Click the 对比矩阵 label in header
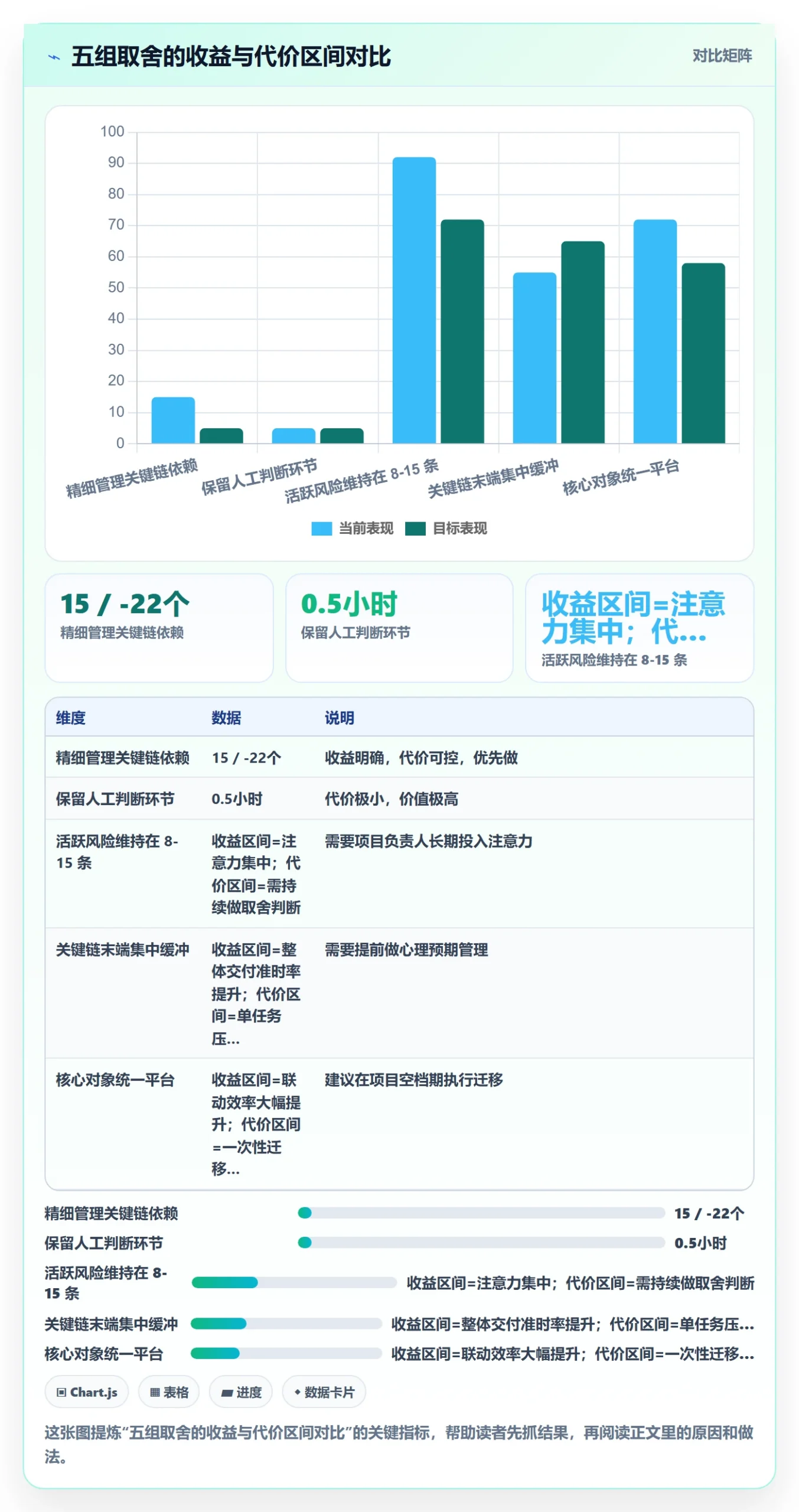Viewport: 799px width, 1512px height. tap(722, 56)
